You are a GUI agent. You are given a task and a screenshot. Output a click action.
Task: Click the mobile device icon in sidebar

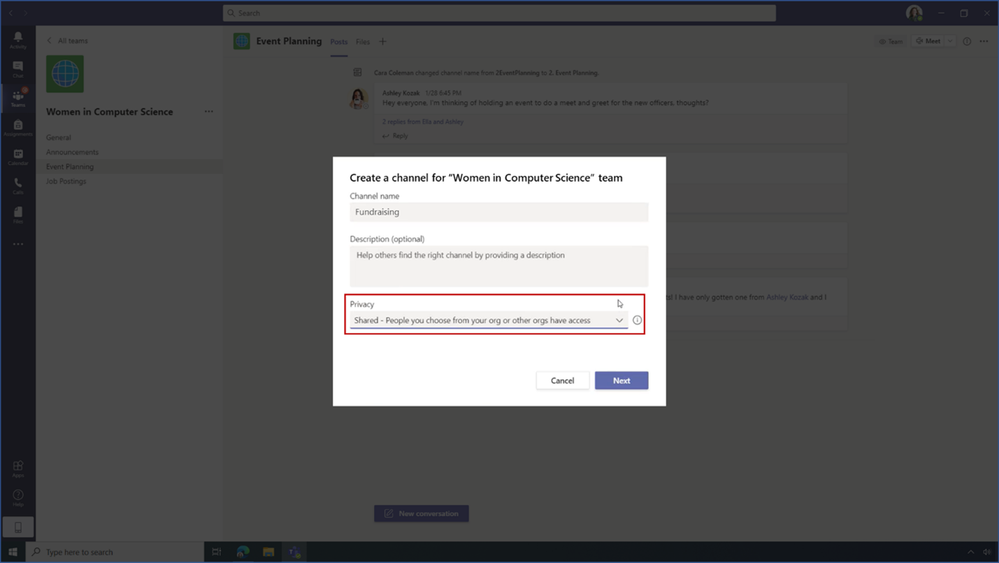[18, 527]
